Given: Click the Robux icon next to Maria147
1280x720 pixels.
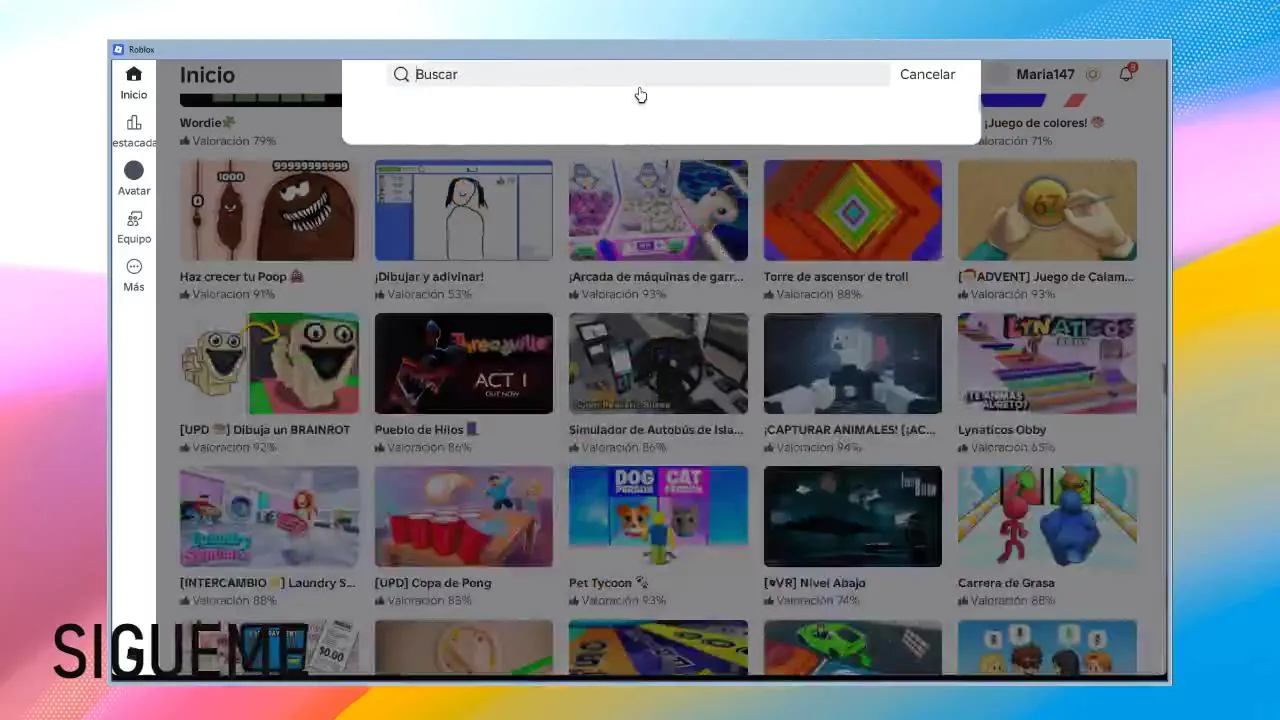Looking at the screenshot, I should coord(1093,74).
